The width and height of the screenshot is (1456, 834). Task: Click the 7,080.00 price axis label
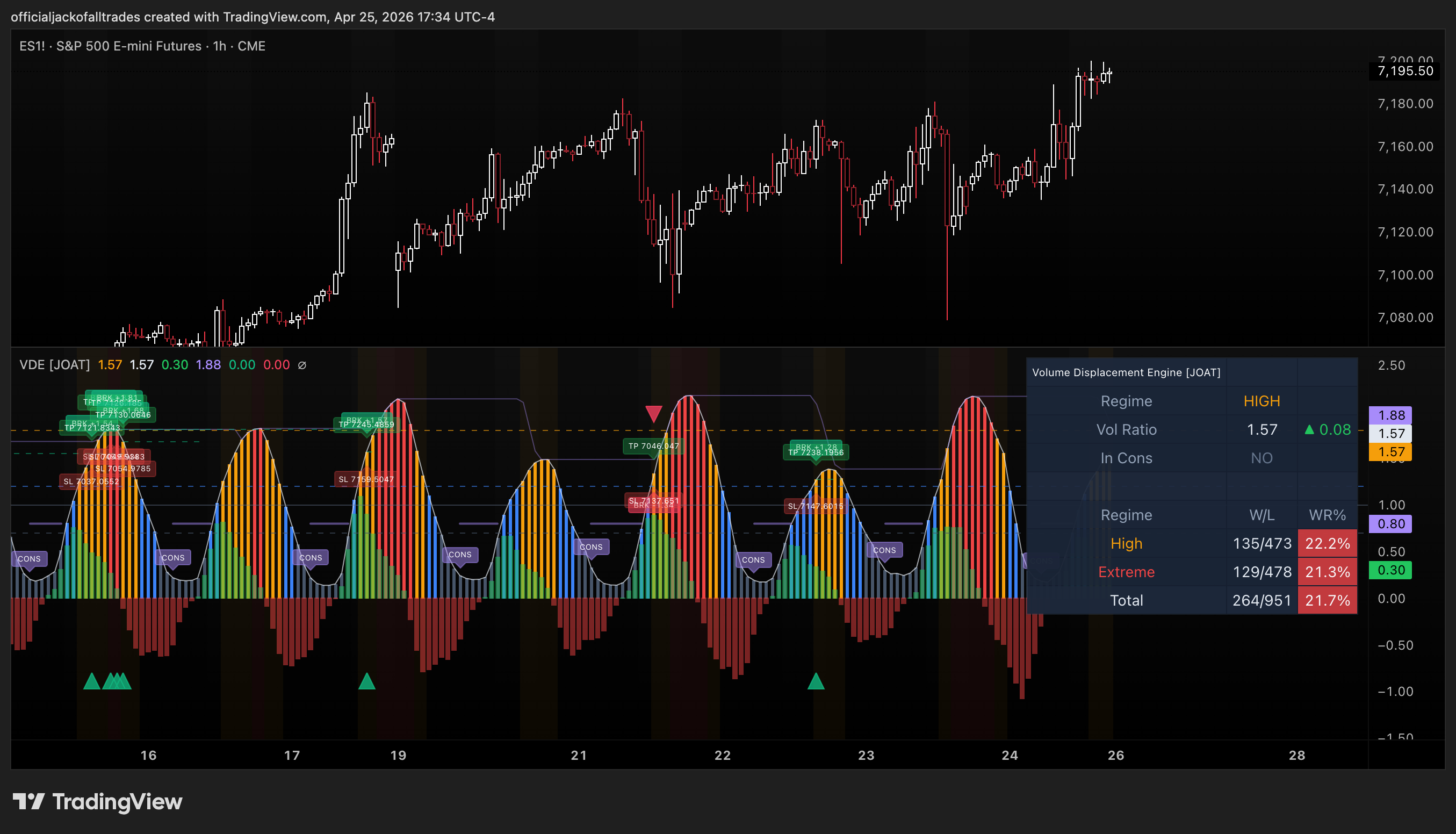(x=1405, y=318)
